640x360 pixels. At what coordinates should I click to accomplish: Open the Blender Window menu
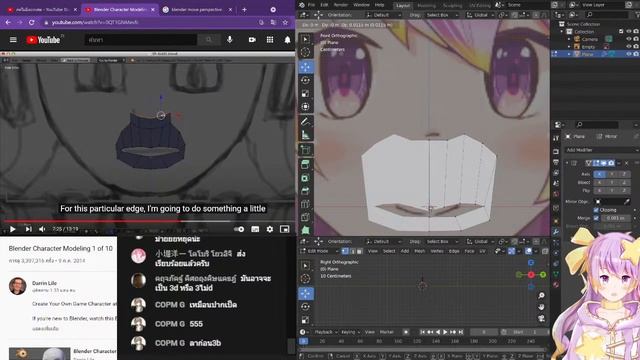tap(361, 5)
